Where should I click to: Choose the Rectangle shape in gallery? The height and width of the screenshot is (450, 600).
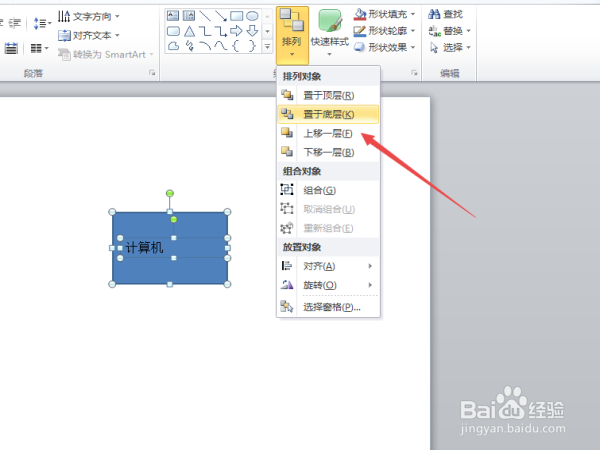tap(236, 16)
